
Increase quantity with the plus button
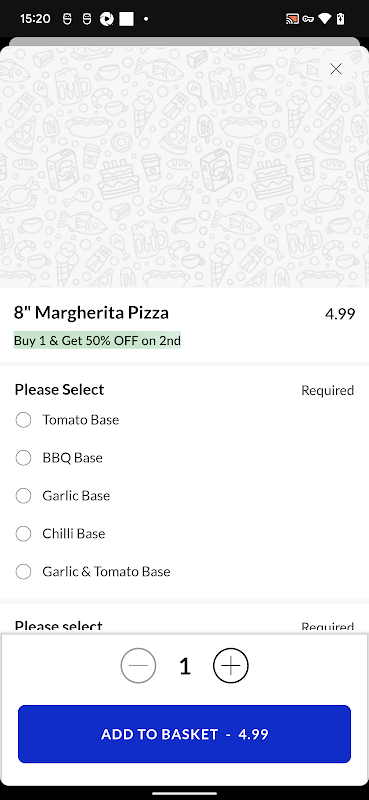click(231, 665)
